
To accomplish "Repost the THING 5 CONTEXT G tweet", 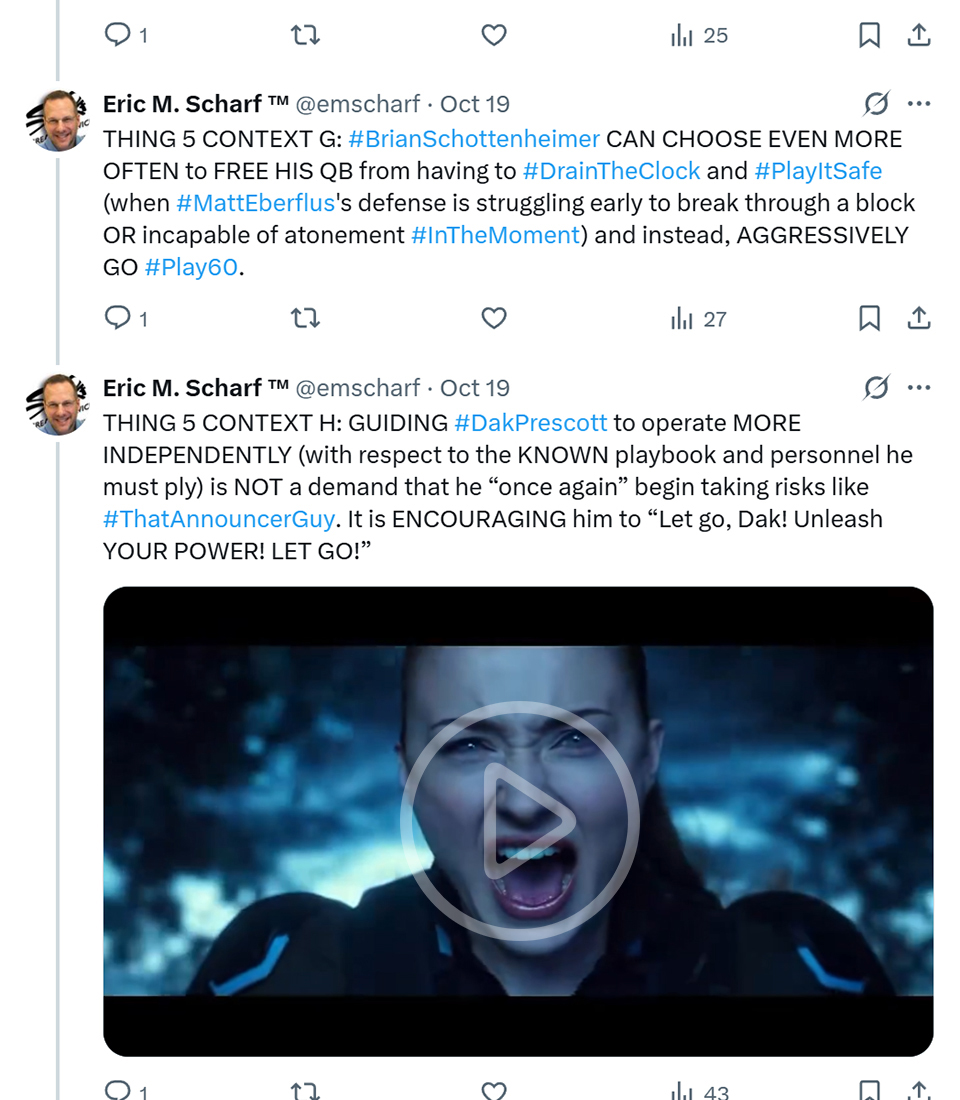I will (x=305, y=319).
